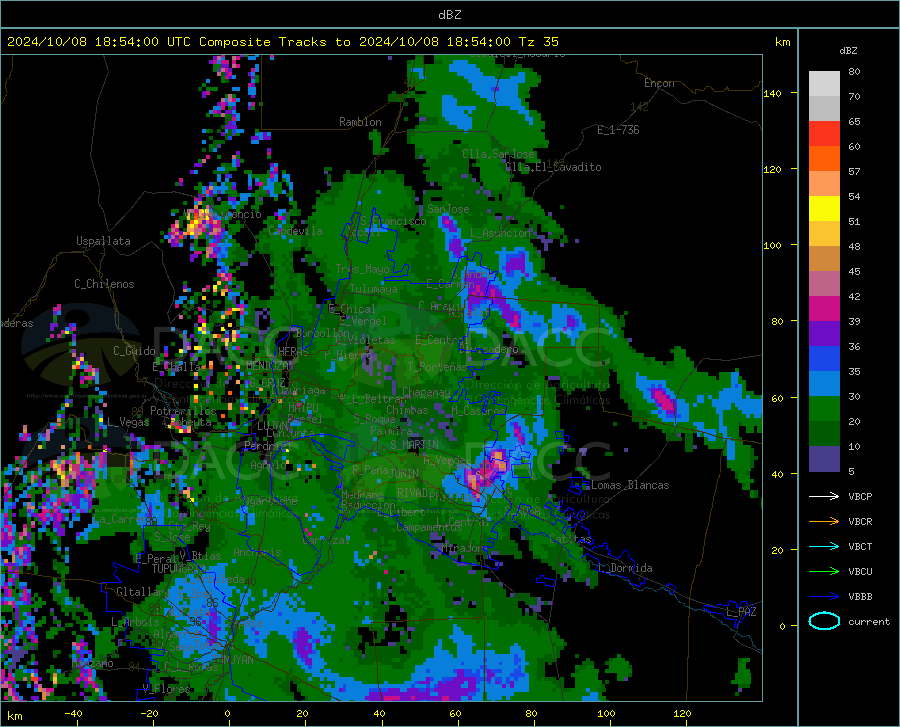900x727 pixels.
Task: Click the Clla.SanJose label
Action: [x=498, y=154]
